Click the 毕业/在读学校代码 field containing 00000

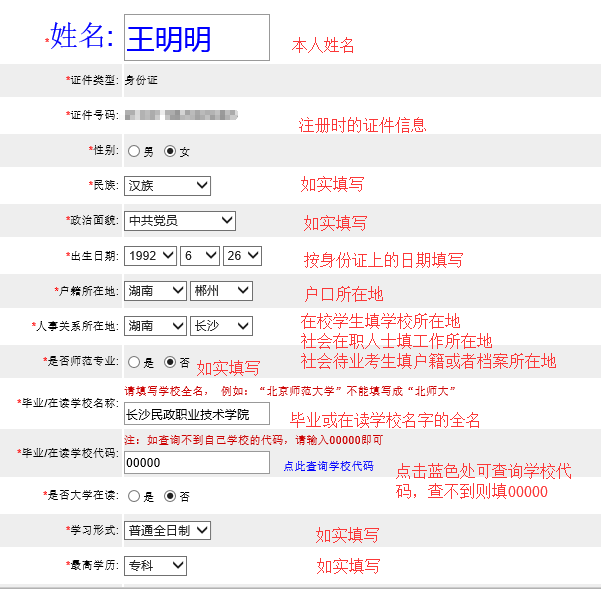[x=196, y=463]
